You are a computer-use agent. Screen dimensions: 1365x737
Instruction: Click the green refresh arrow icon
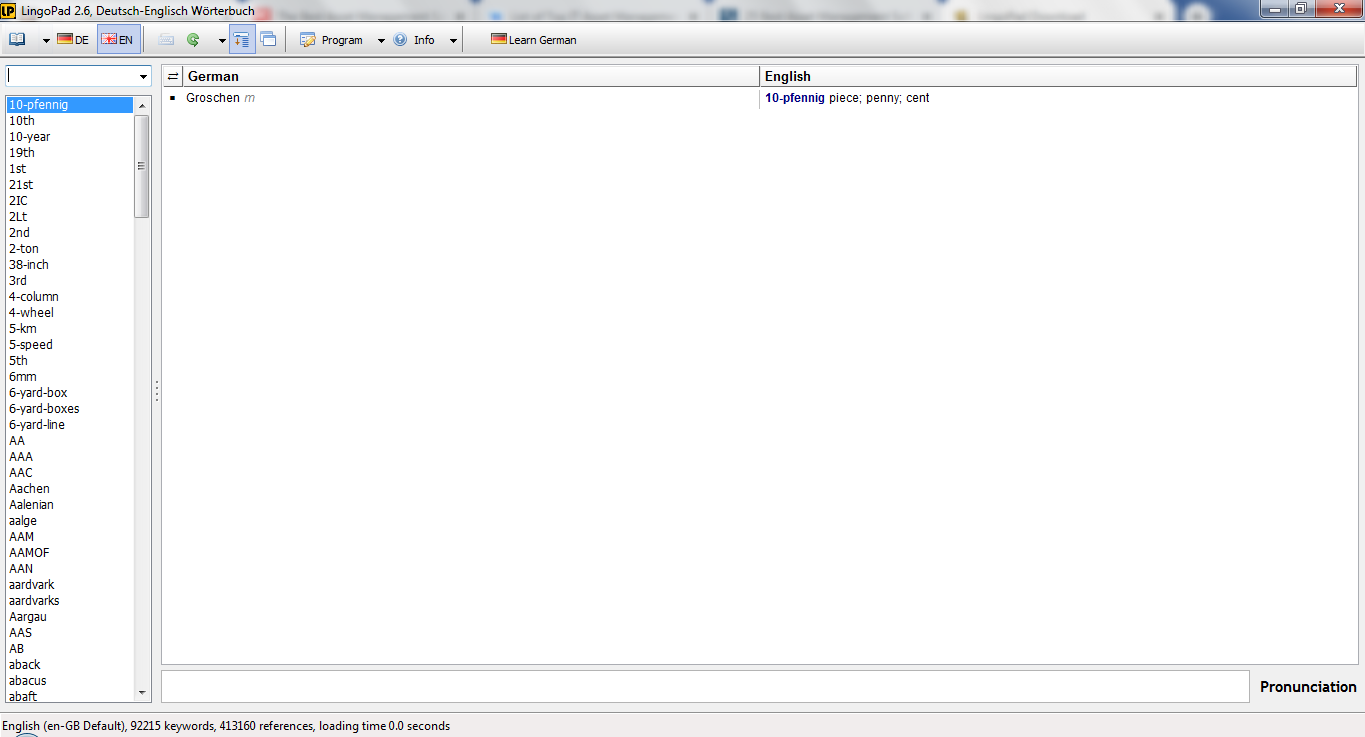[193, 40]
